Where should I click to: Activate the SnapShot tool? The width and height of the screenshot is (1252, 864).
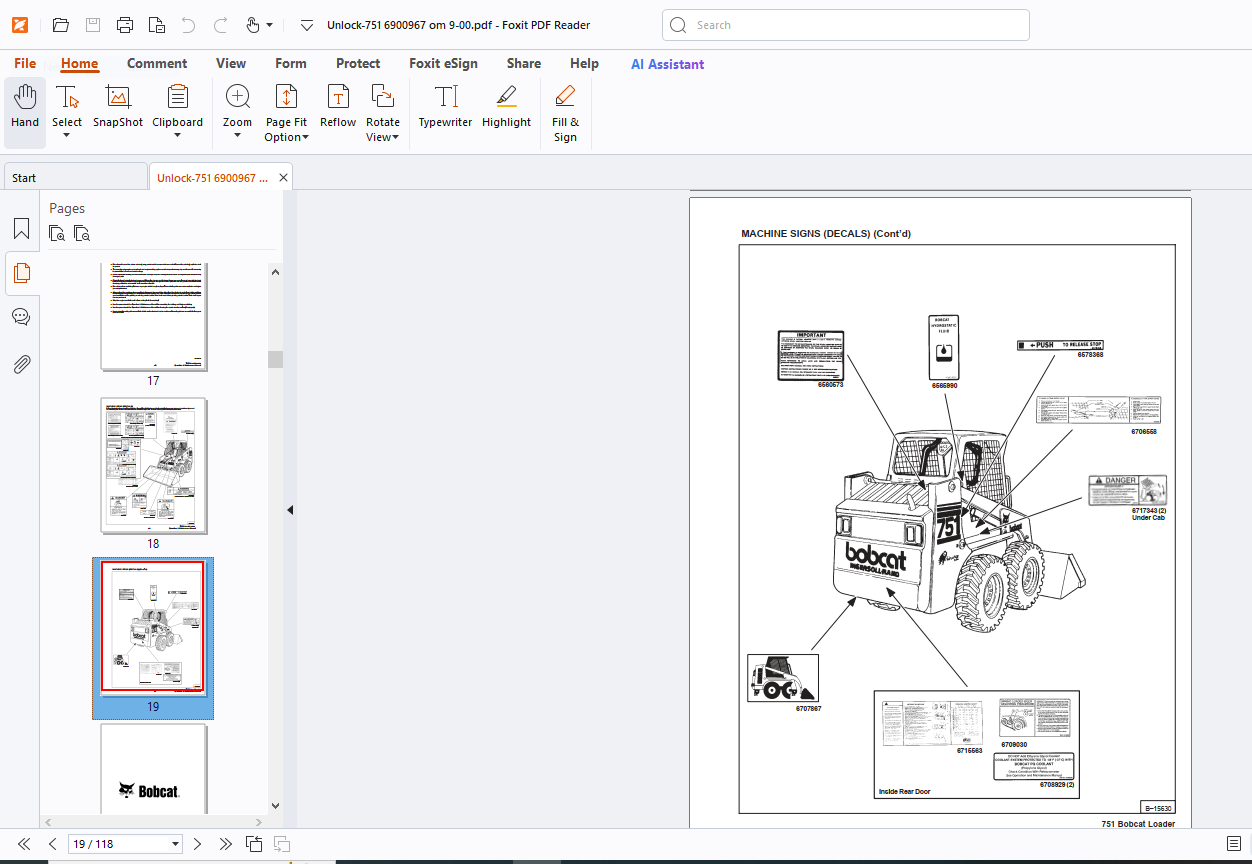tap(118, 106)
